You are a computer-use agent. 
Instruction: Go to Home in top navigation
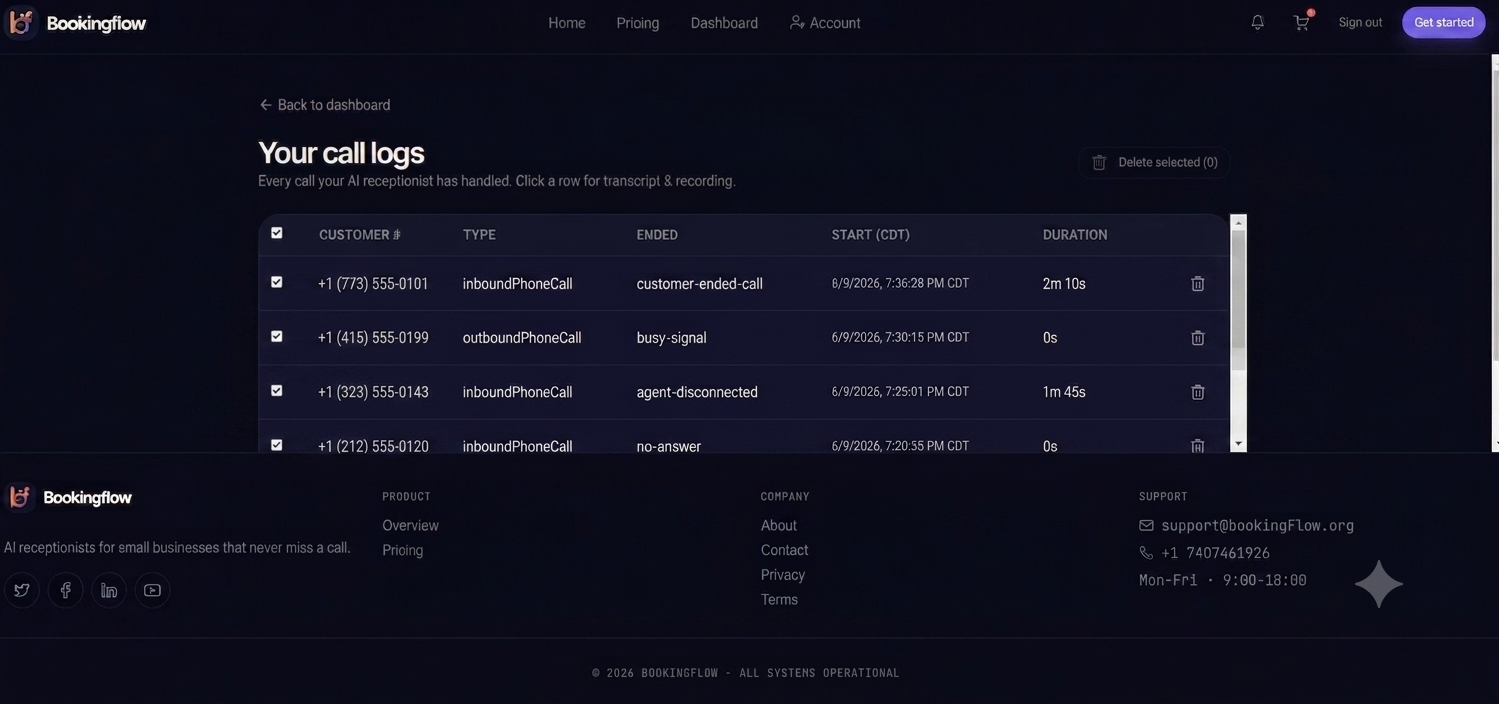567,22
